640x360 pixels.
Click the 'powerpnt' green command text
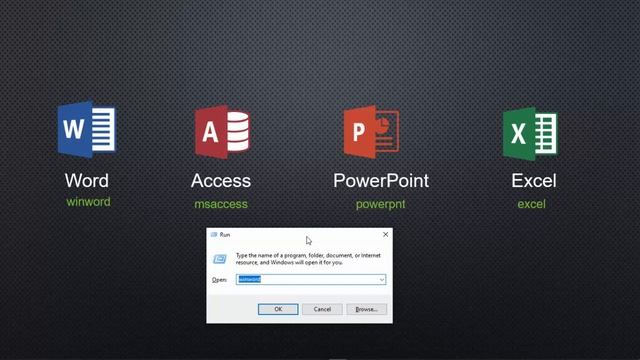pyautogui.click(x=380, y=204)
